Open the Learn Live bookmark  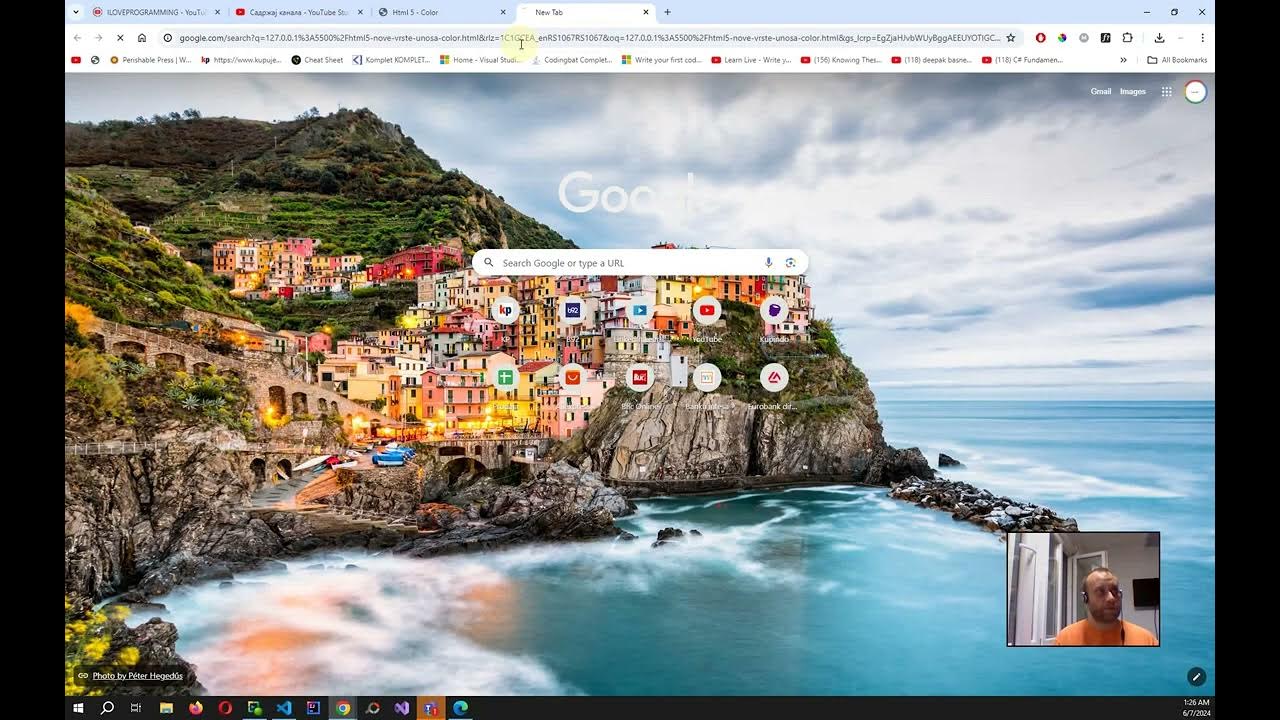pos(751,60)
